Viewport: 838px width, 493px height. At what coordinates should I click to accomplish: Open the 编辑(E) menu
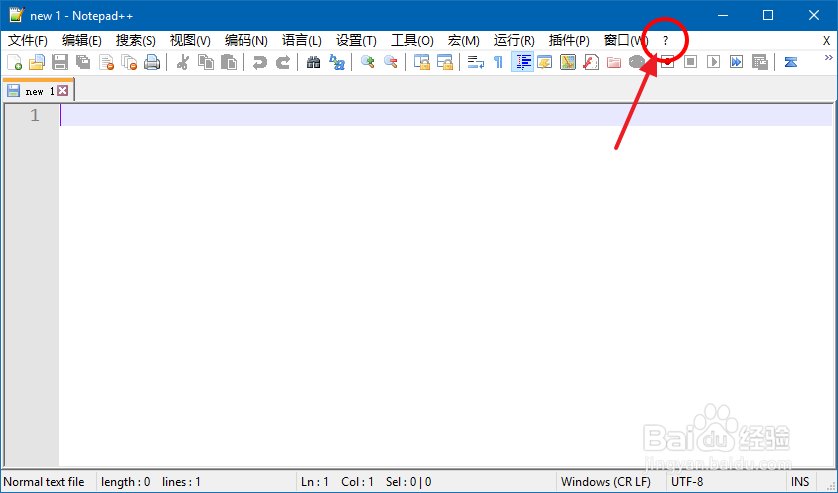(x=82, y=41)
